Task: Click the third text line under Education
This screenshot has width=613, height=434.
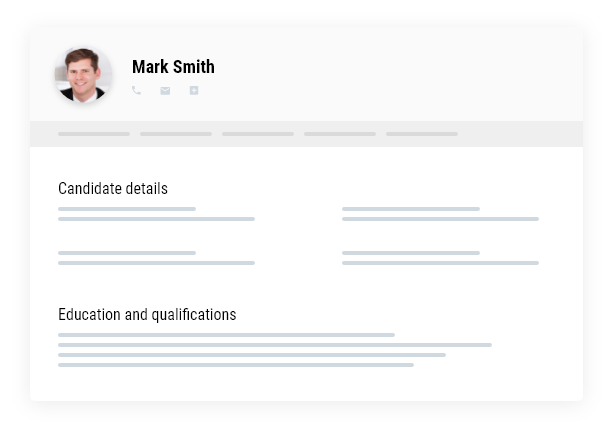Action: (252, 355)
